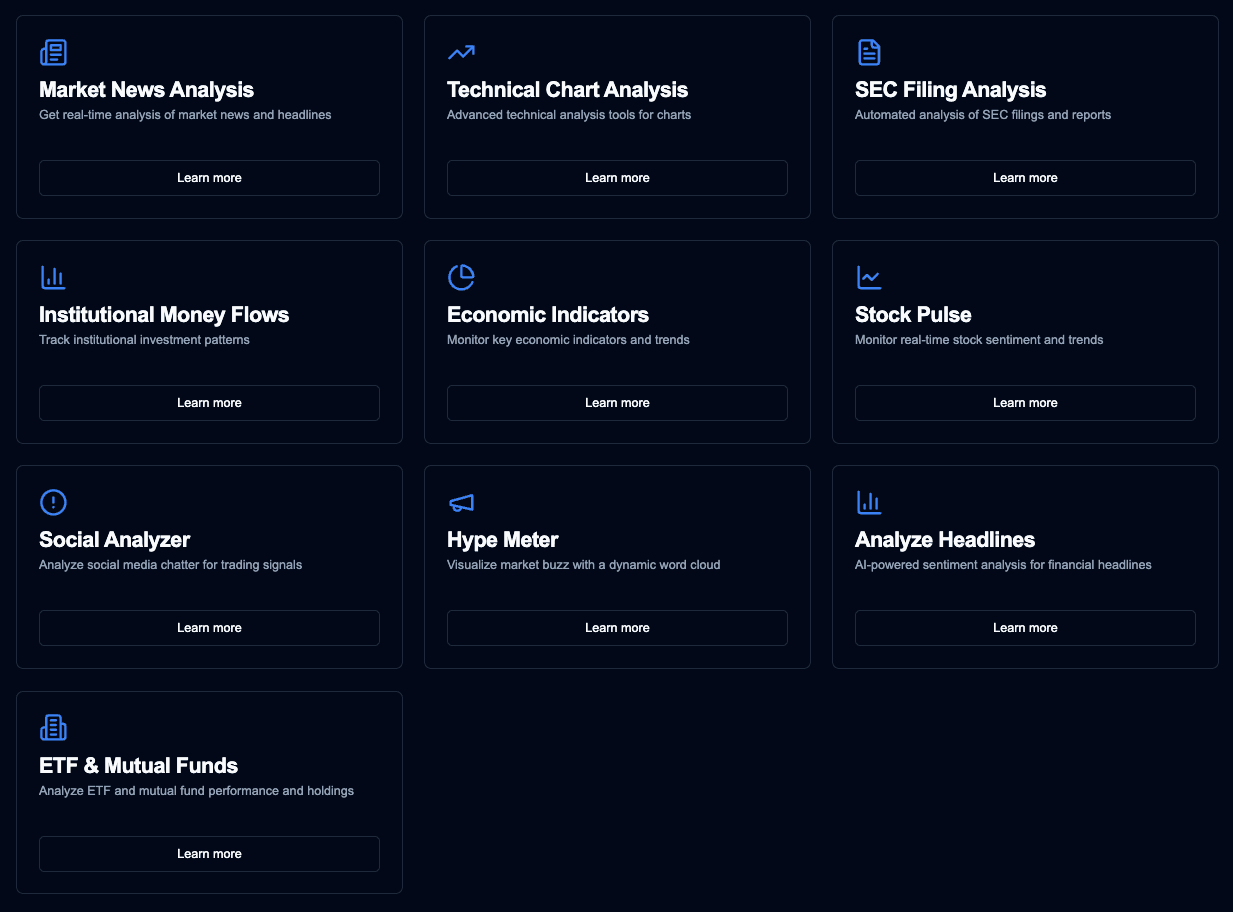Open Learn more for Hype Meter
This screenshot has height=912, width=1233.
pos(617,627)
